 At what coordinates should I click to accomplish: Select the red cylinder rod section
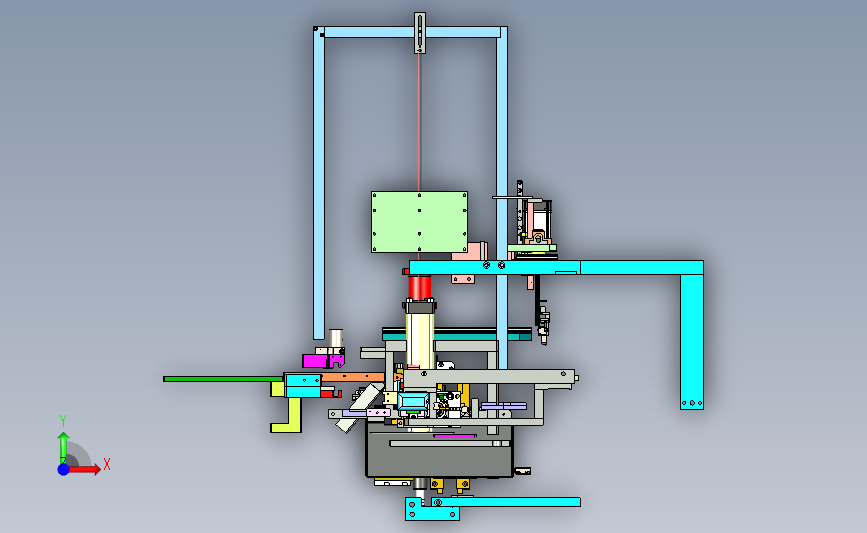click(420, 288)
